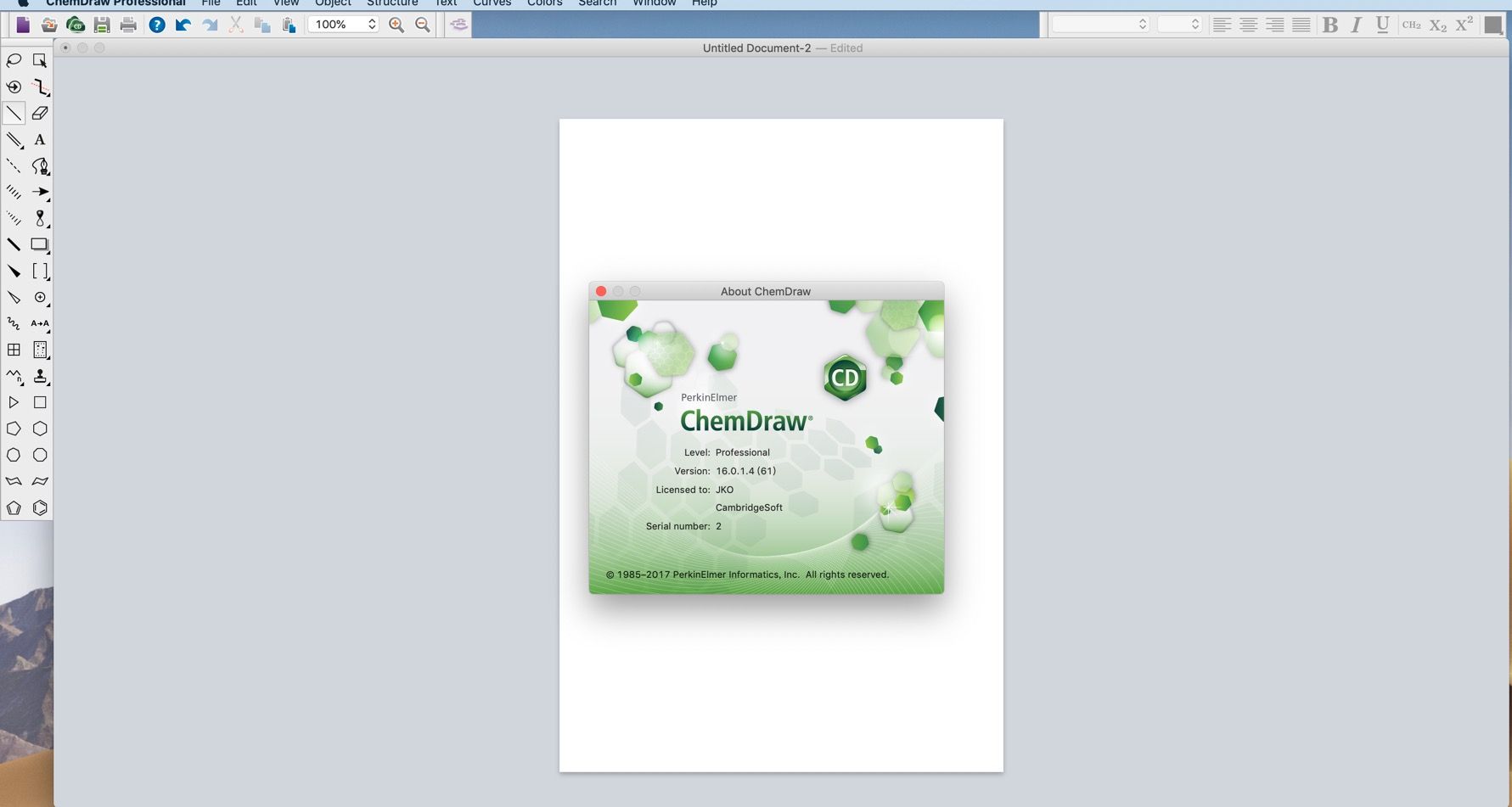Select the Bold Bond tool
Screen dimensions: 1512x807
point(14,244)
